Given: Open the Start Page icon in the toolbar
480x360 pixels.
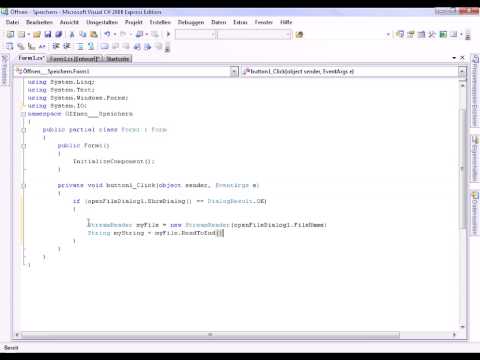Looking at the screenshot, I should 443,34.
